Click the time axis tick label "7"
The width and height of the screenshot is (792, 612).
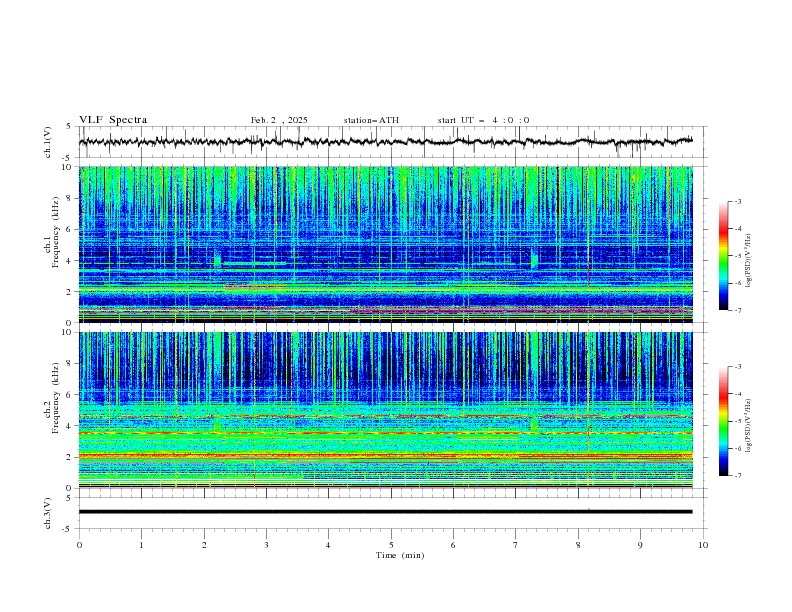tap(516, 545)
